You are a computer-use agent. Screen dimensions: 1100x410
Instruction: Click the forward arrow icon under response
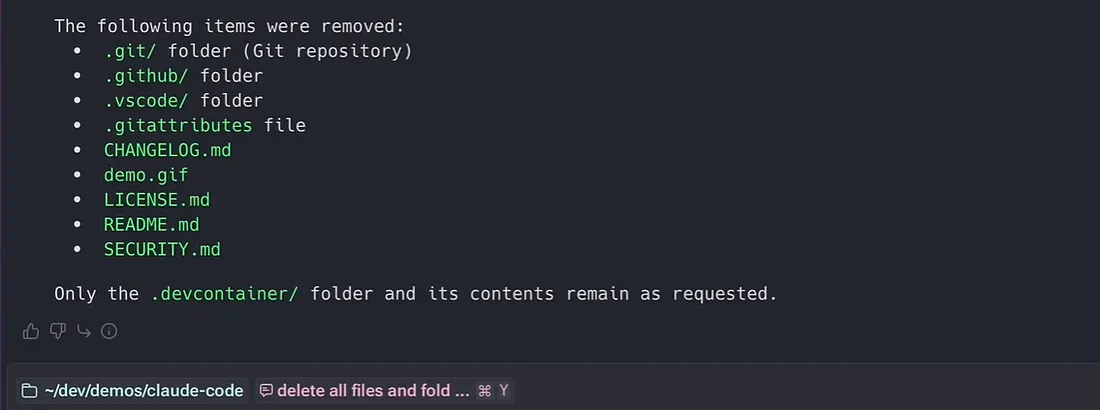83,331
